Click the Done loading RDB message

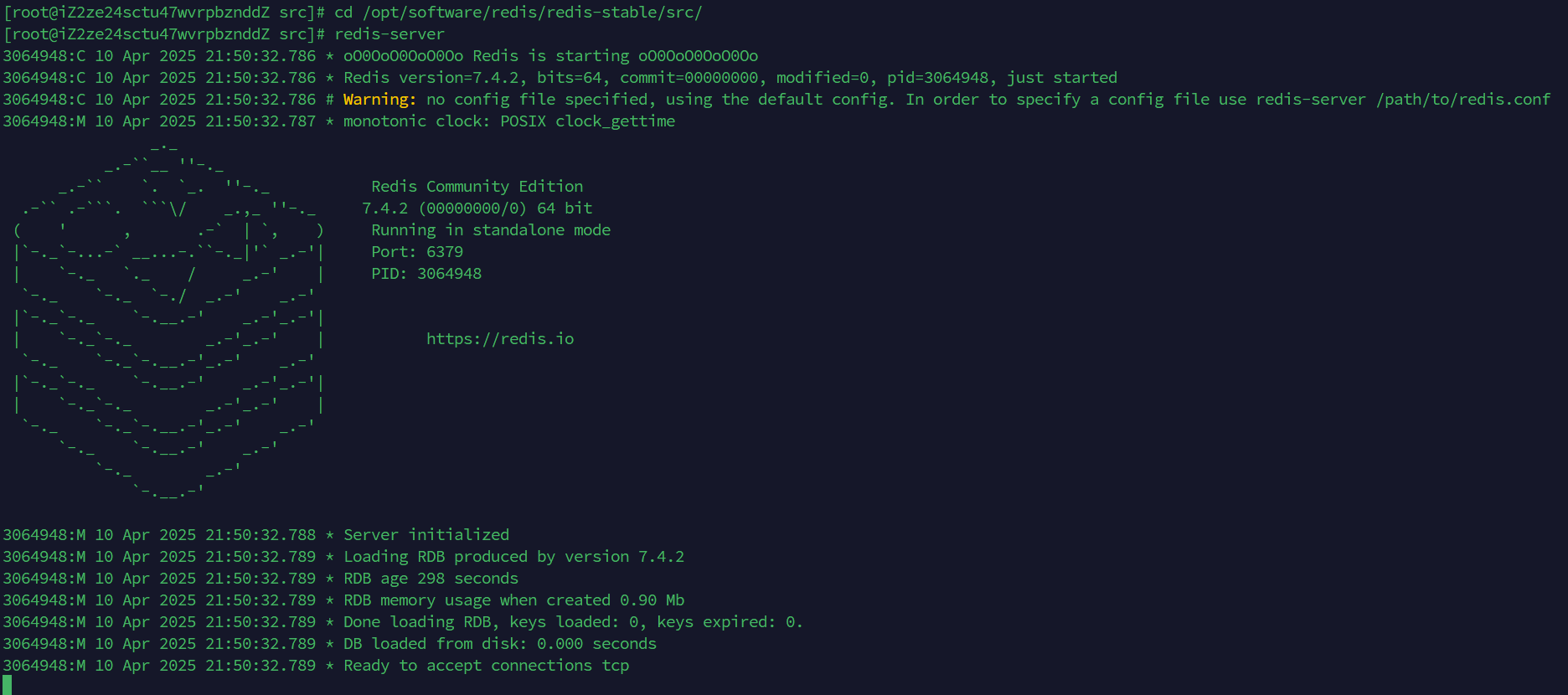(x=573, y=622)
